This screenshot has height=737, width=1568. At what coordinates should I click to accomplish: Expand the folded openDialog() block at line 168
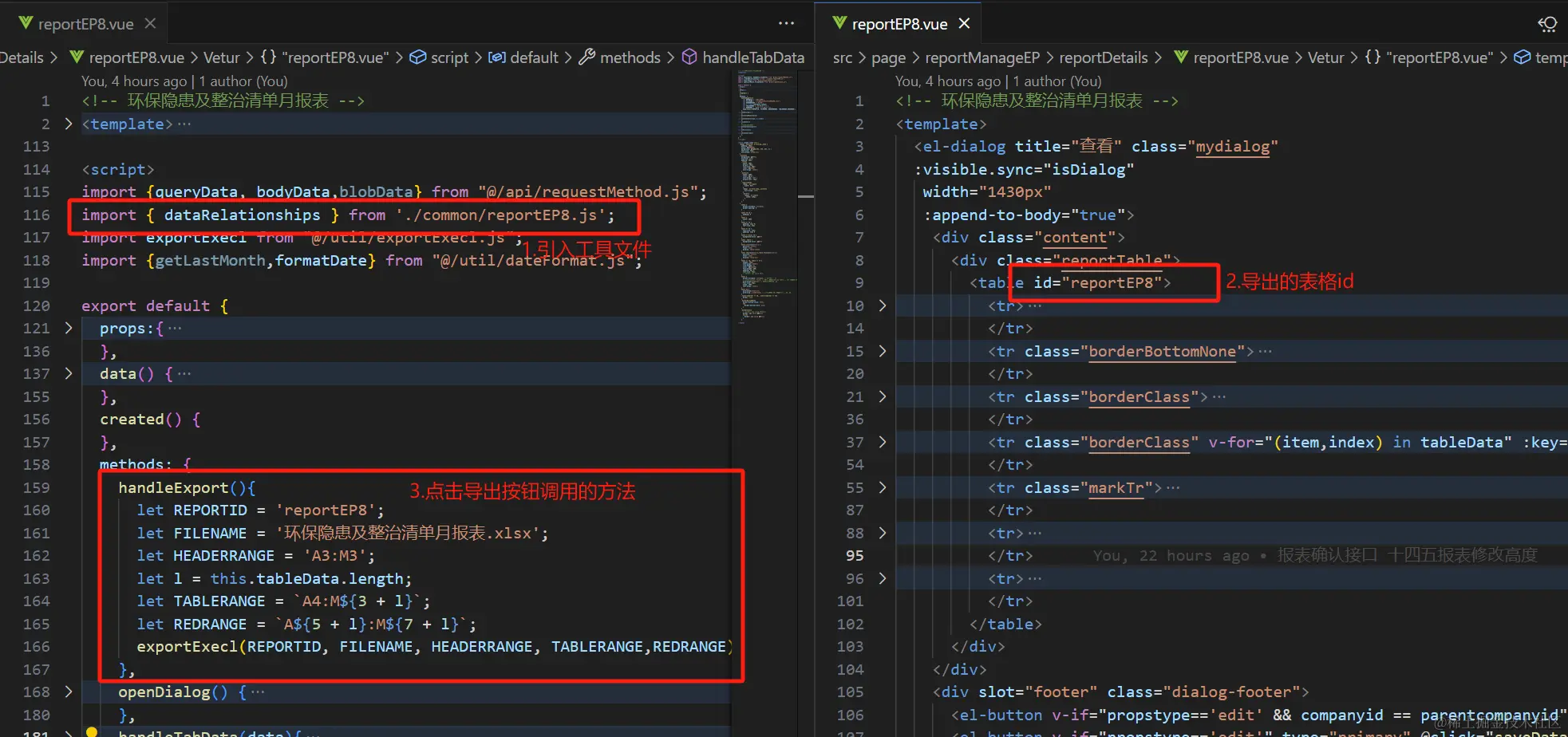69,692
